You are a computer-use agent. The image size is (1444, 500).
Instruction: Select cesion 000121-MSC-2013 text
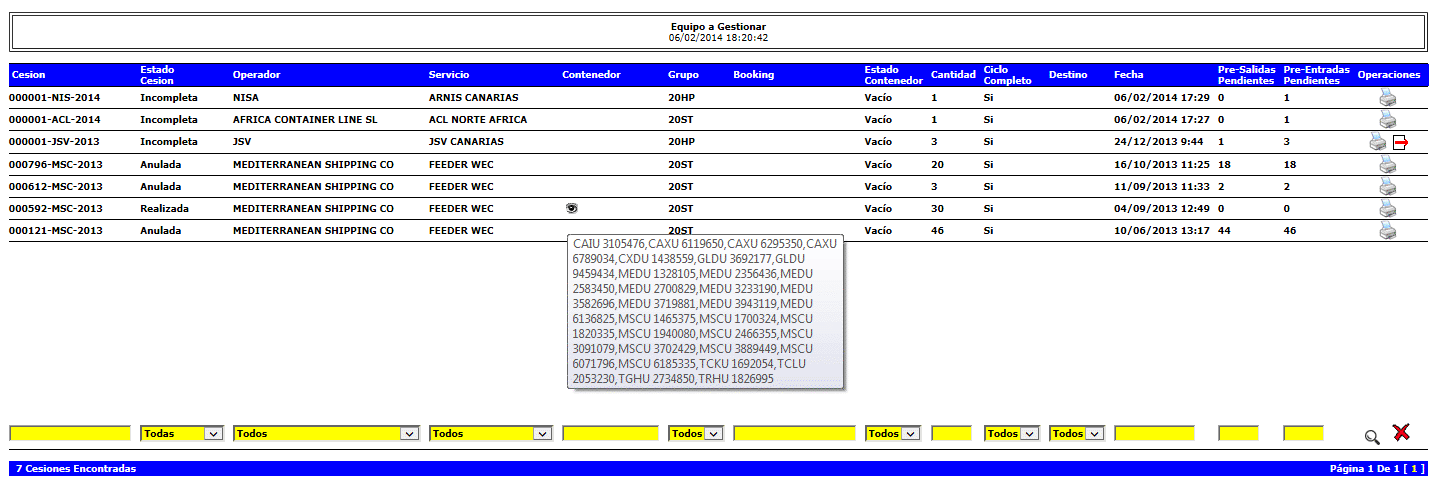[x=56, y=230]
